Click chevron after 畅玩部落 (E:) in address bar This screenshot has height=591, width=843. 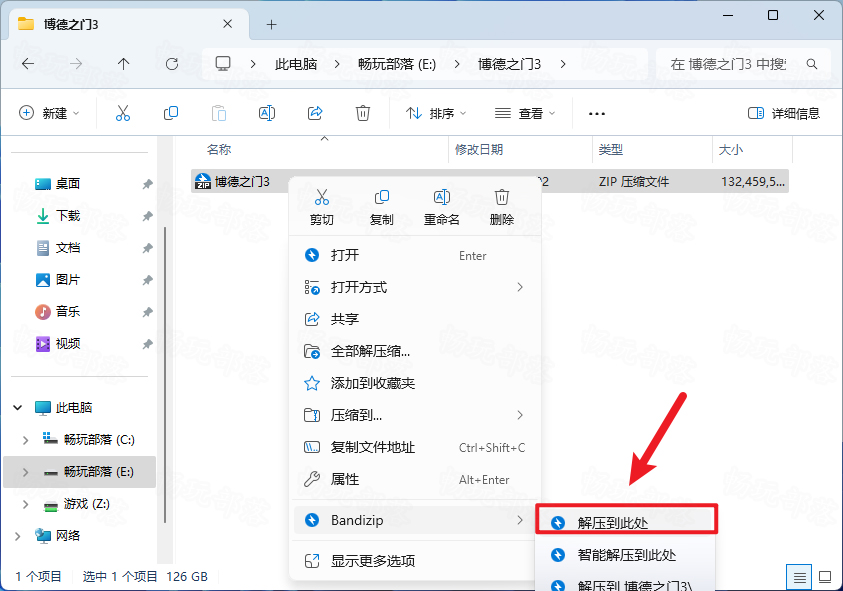click(x=456, y=64)
